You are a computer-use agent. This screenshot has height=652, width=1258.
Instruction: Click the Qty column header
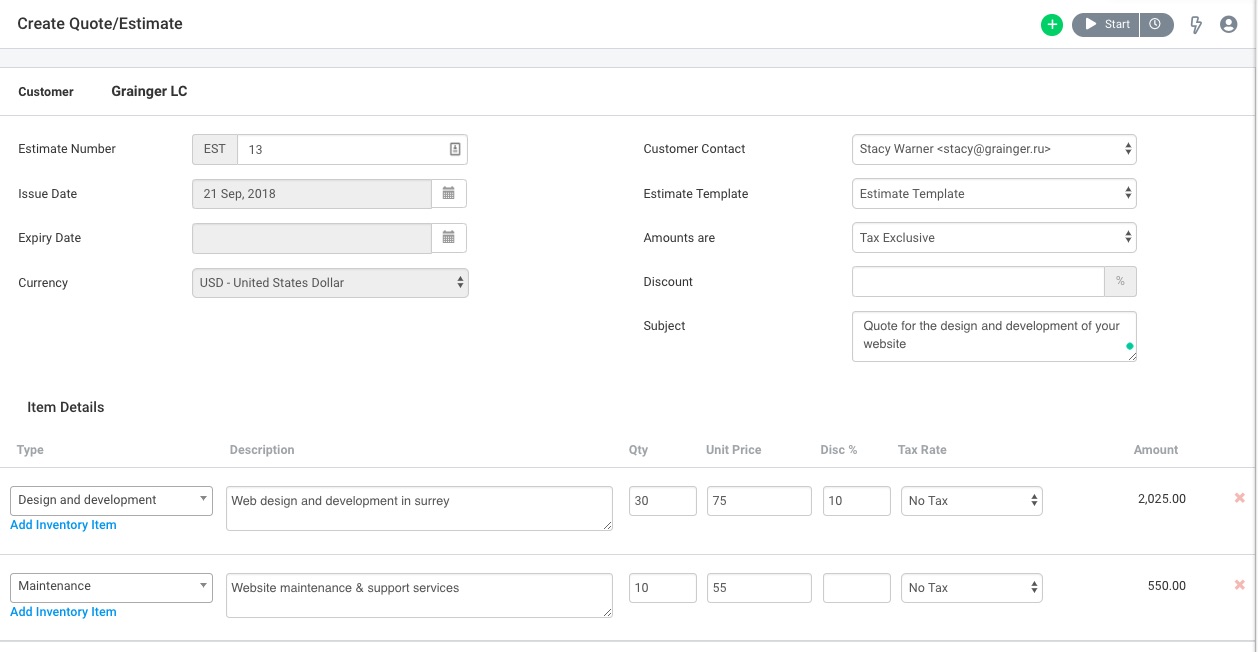point(638,450)
